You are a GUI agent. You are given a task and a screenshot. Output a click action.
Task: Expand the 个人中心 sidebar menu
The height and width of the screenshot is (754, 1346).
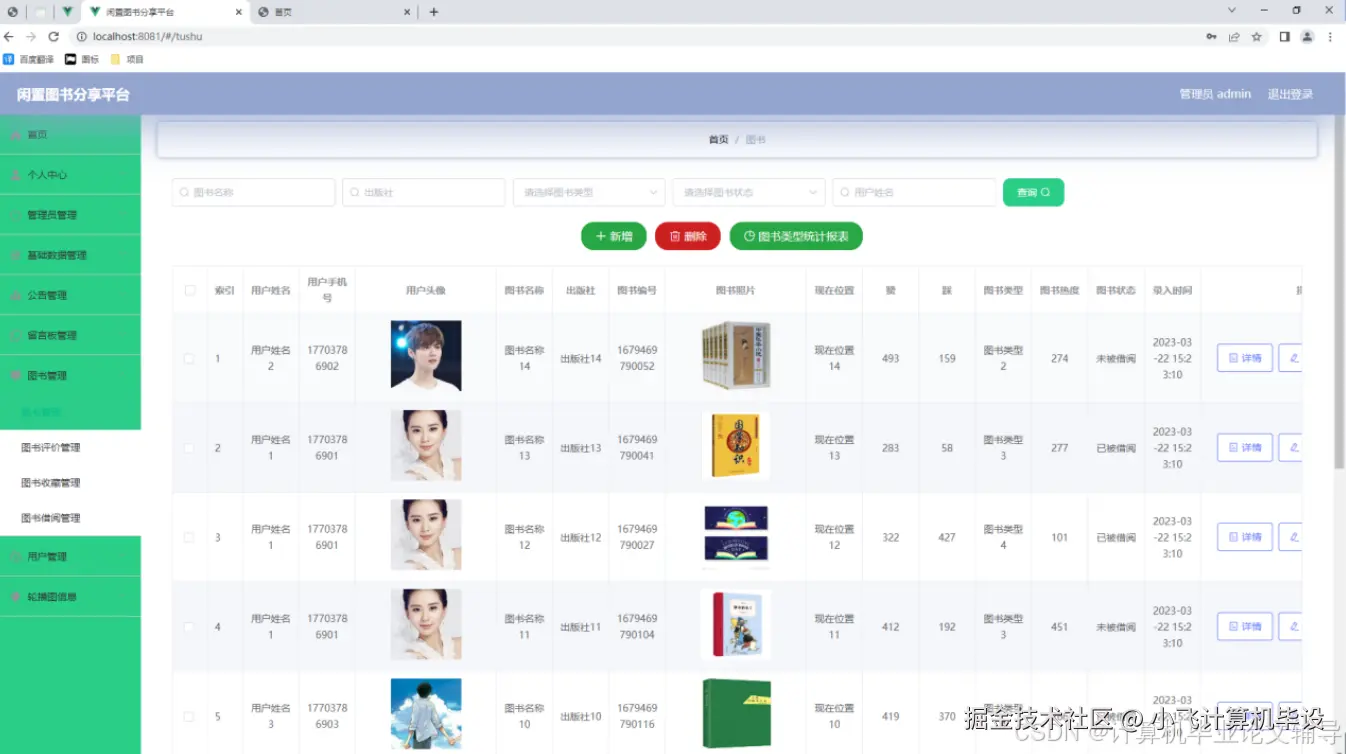70,175
